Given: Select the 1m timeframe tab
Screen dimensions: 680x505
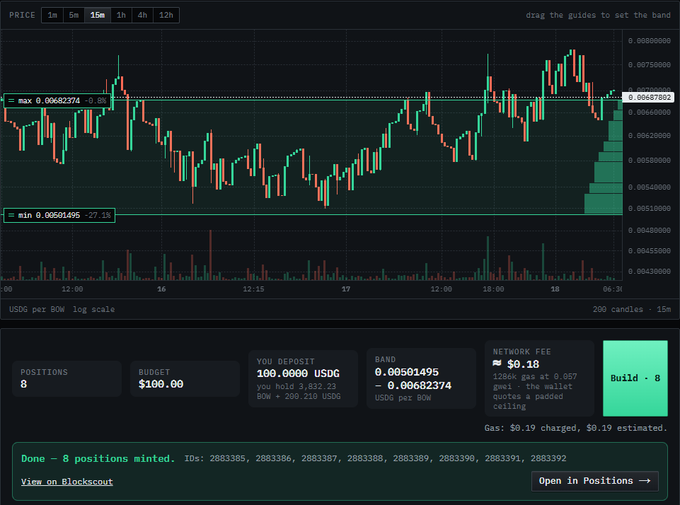Looking at the screenshot, I should [52, 15].
